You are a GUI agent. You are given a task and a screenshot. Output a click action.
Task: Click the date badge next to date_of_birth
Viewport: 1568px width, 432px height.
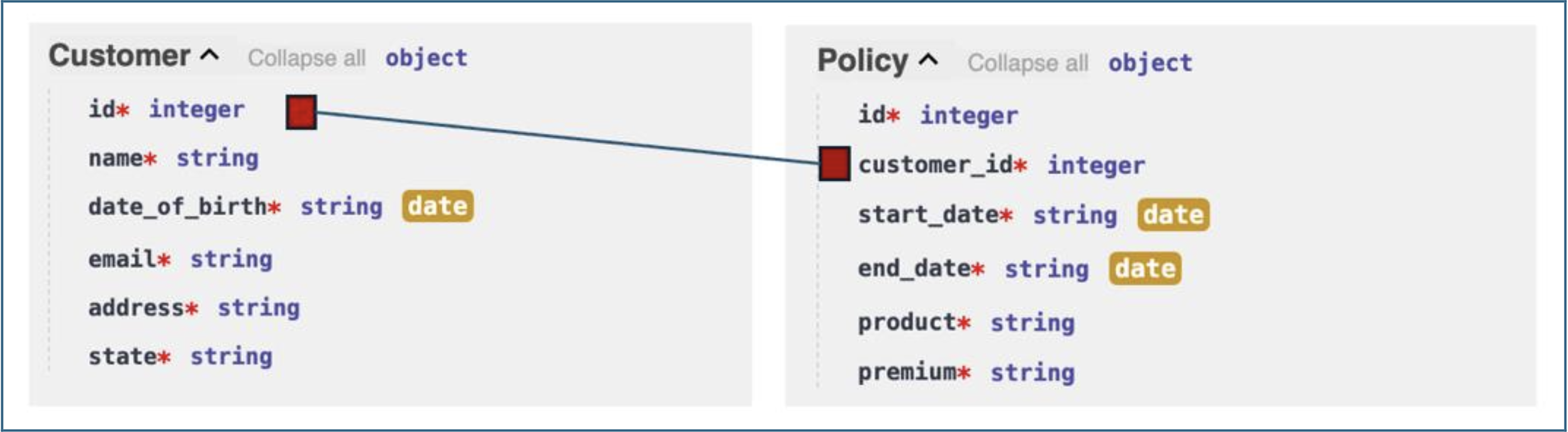pos(437,206)
